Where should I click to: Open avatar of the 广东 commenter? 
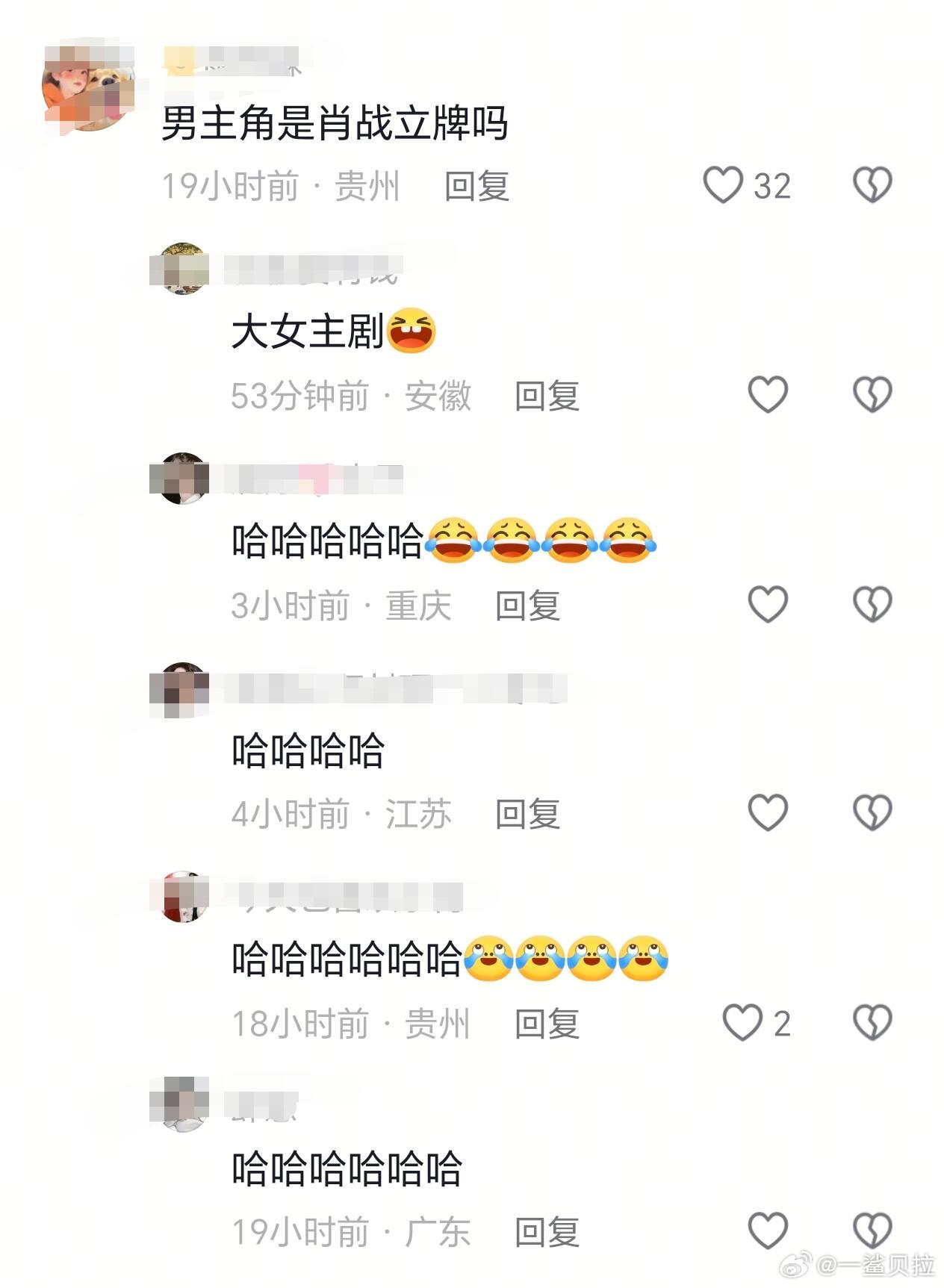point(182,1105)
